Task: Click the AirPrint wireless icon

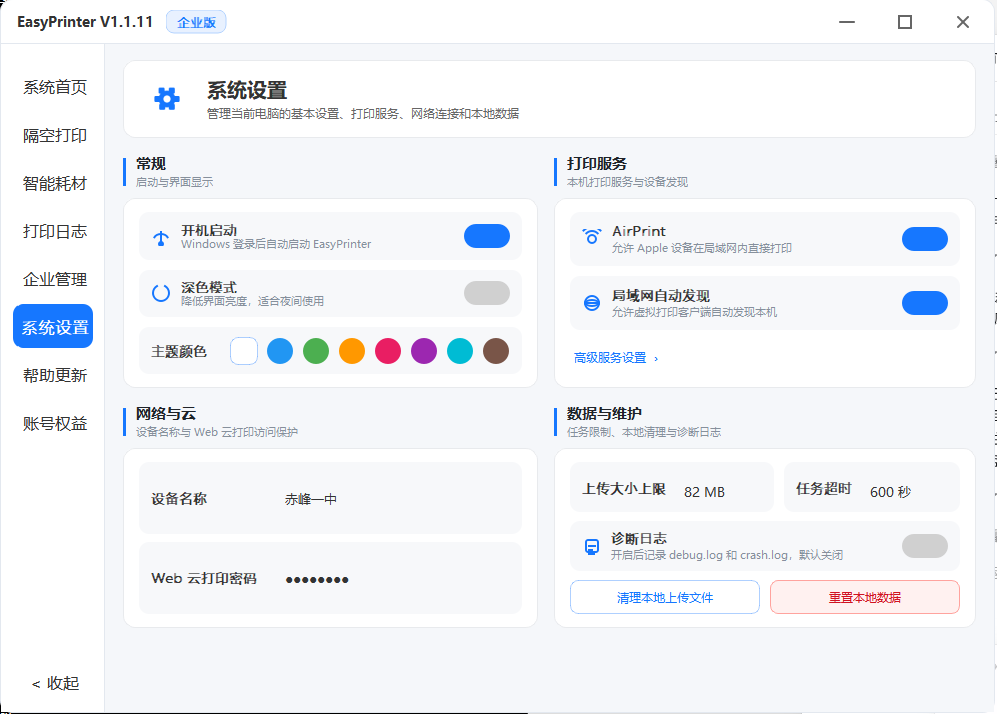Action: pyautogui.click(x=591, y=237)
